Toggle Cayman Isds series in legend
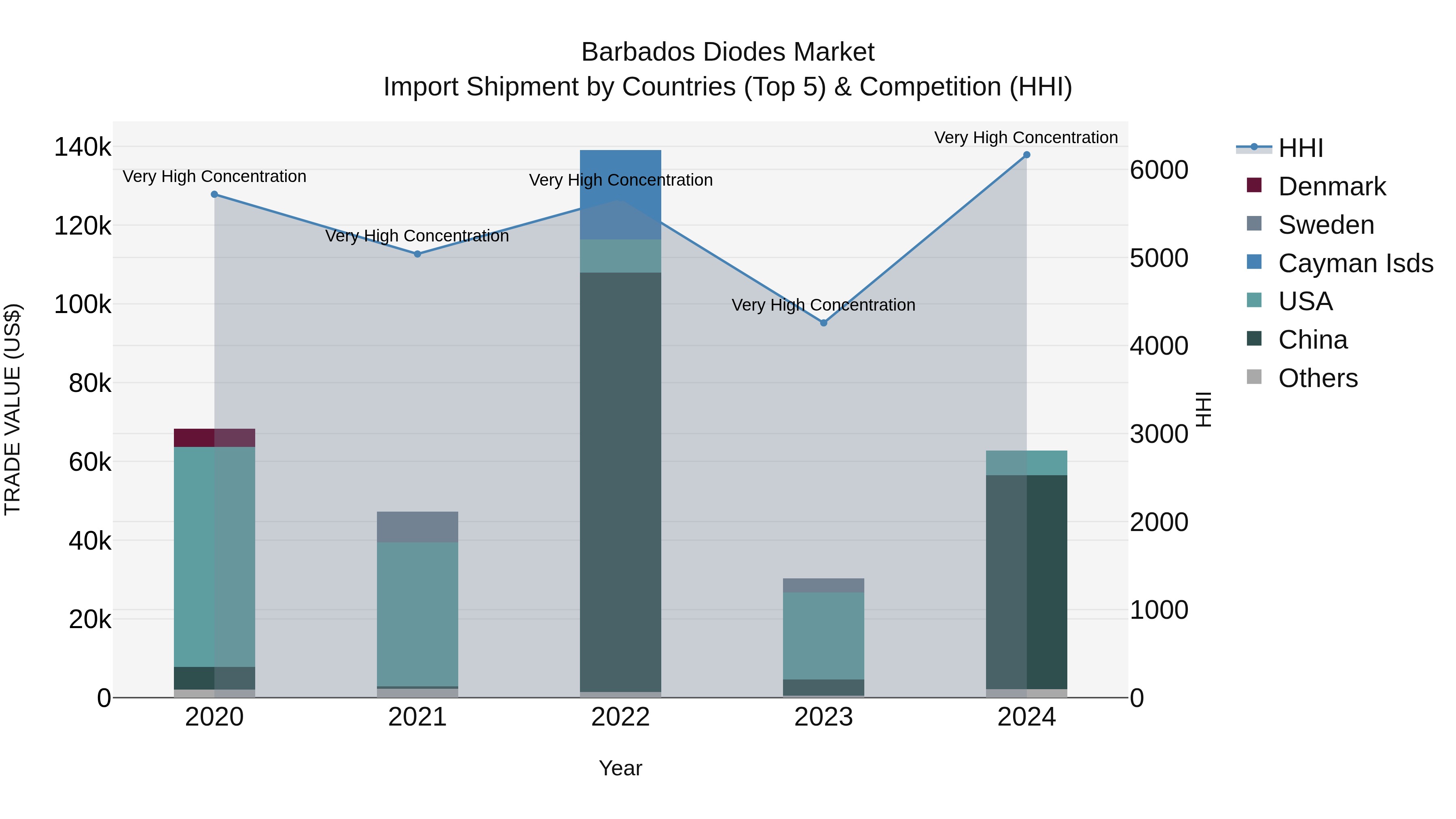 click(1340, 263)
